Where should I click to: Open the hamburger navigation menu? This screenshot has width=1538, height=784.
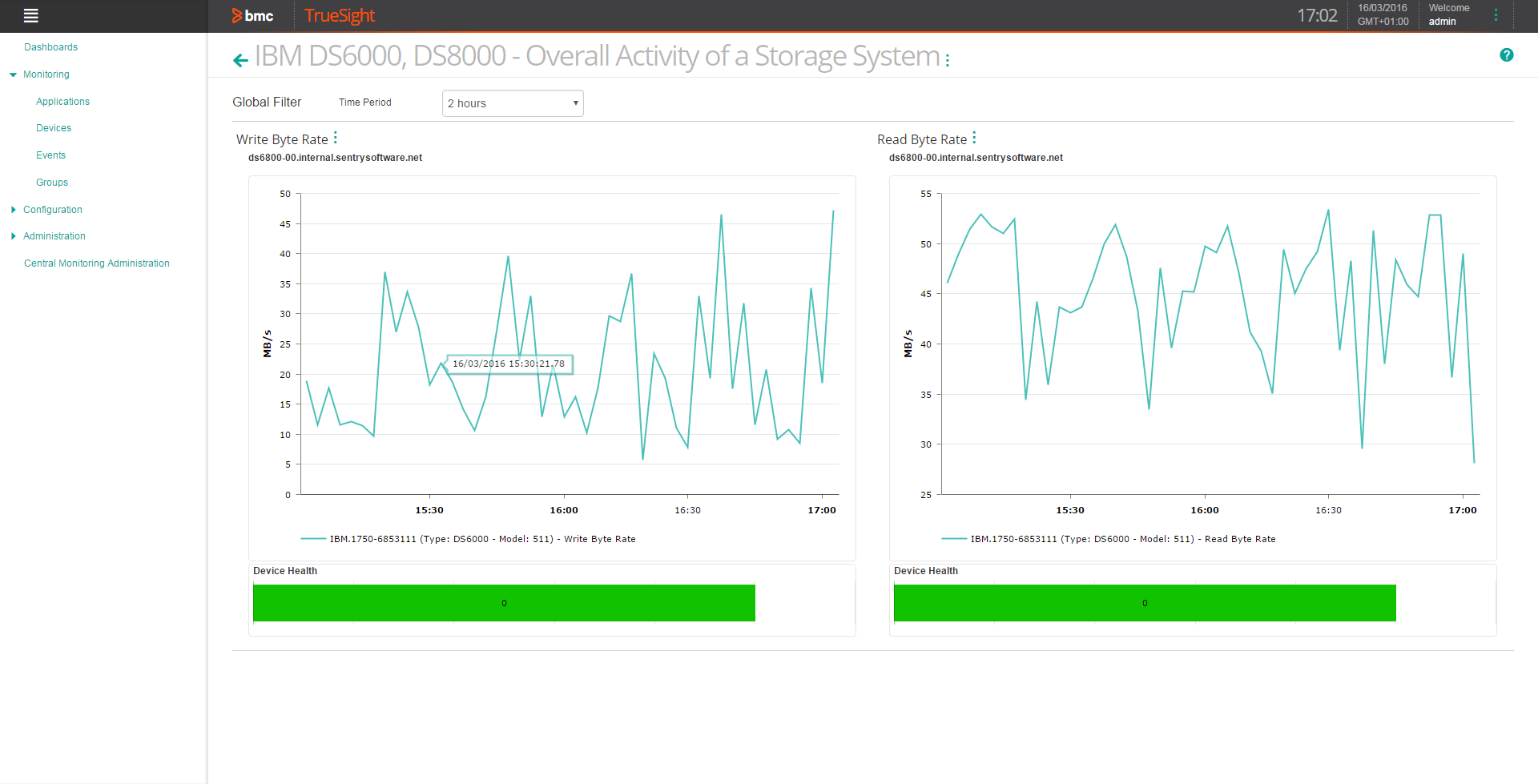point(31,15)
